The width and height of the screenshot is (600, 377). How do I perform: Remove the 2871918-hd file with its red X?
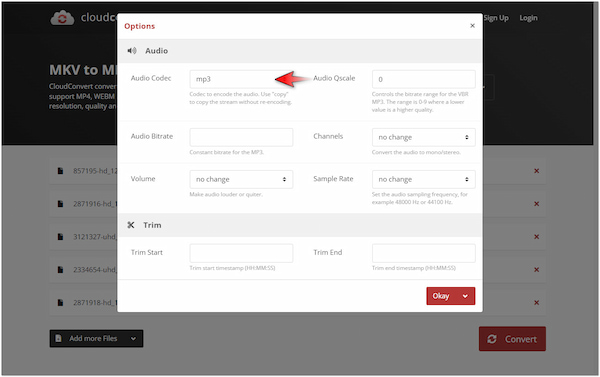[536, 302]
